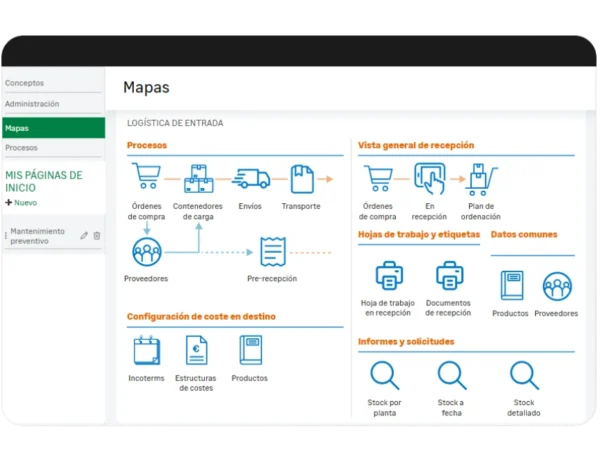Open Productos book icon under Configuración de coste

click(x=251, y=350)
